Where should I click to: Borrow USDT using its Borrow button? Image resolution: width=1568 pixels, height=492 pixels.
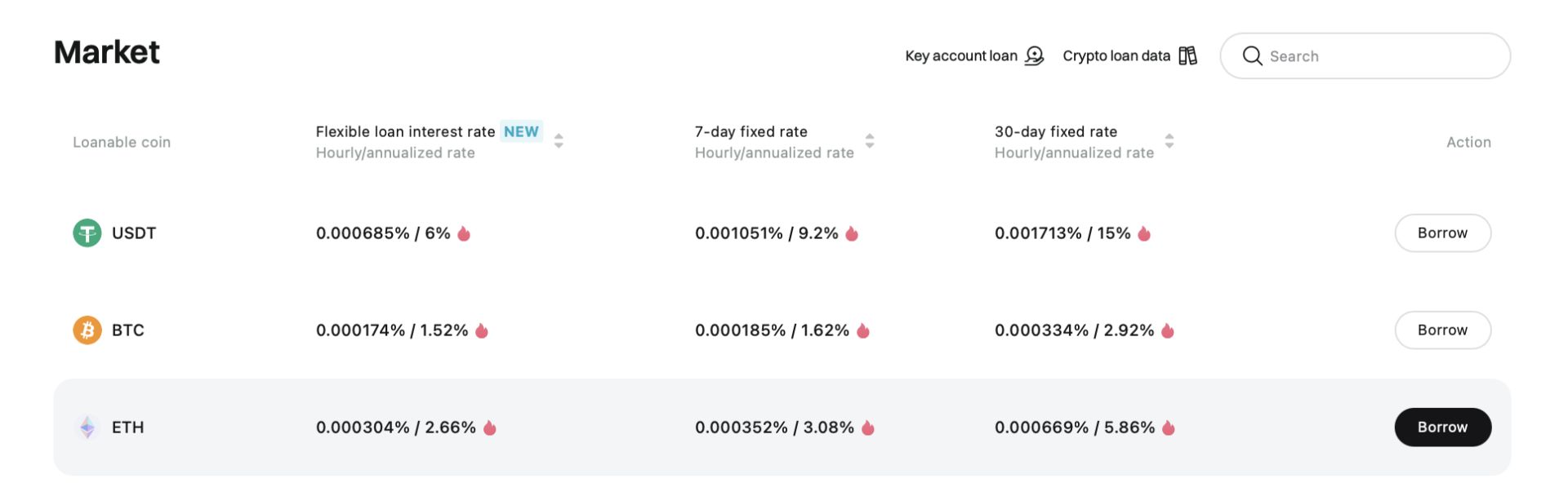point(1443,233)
